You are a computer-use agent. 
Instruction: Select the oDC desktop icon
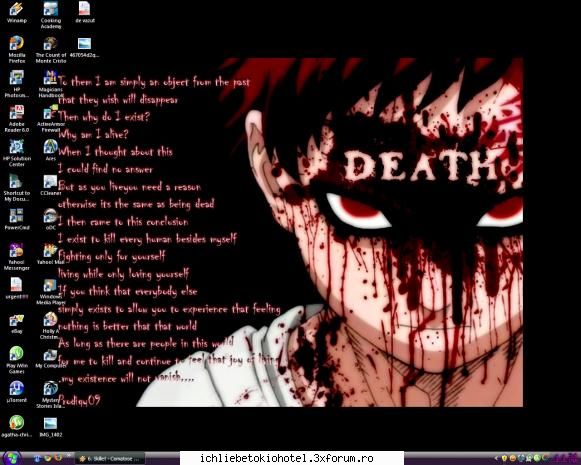(x=51, y=219)
